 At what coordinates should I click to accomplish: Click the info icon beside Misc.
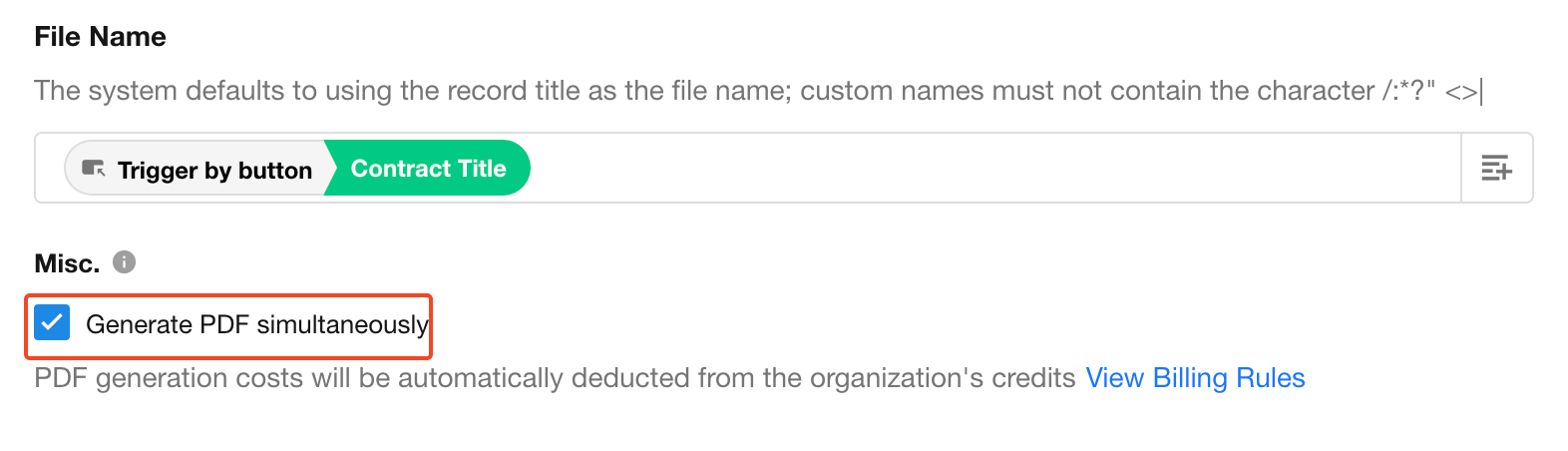pos(124,262)
